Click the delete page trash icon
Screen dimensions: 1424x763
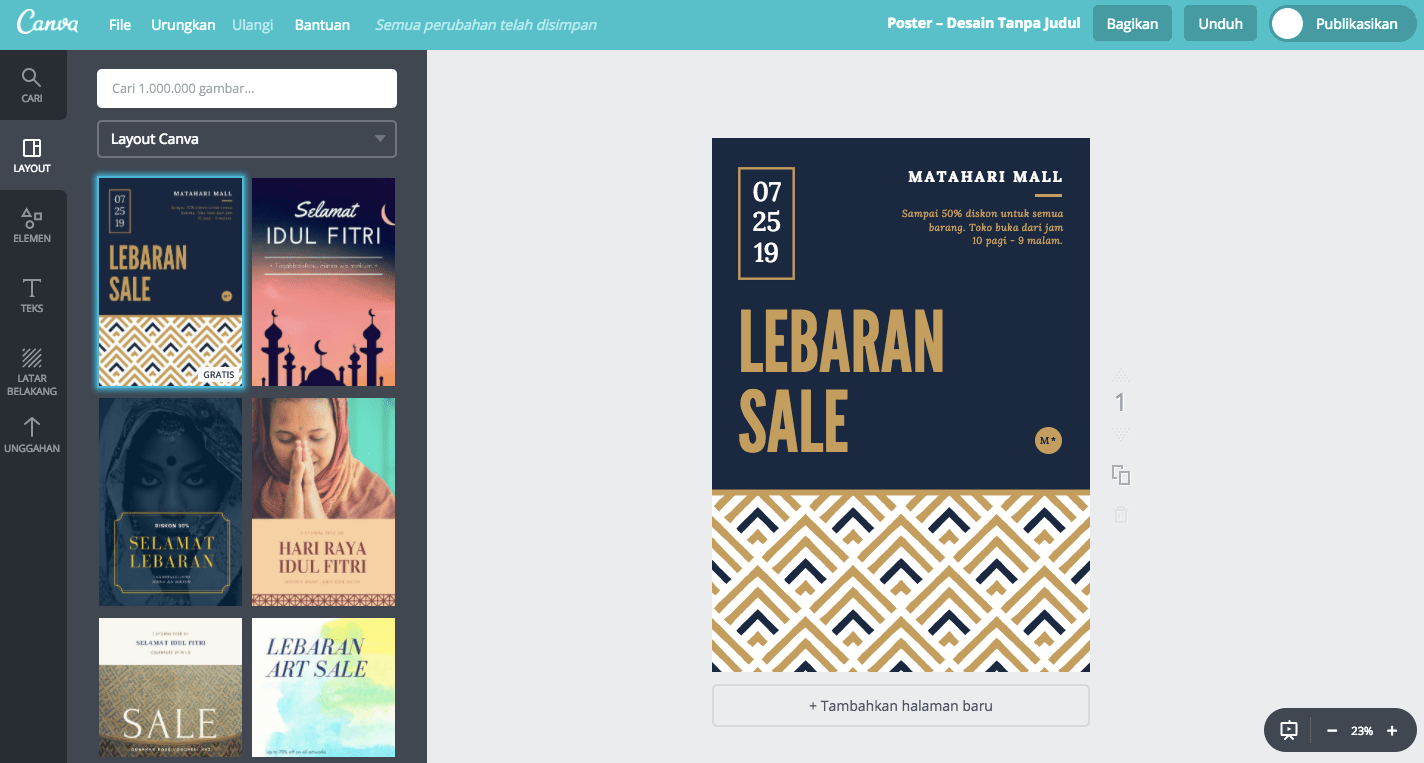pyautogui.click(x=1121, y=515)
